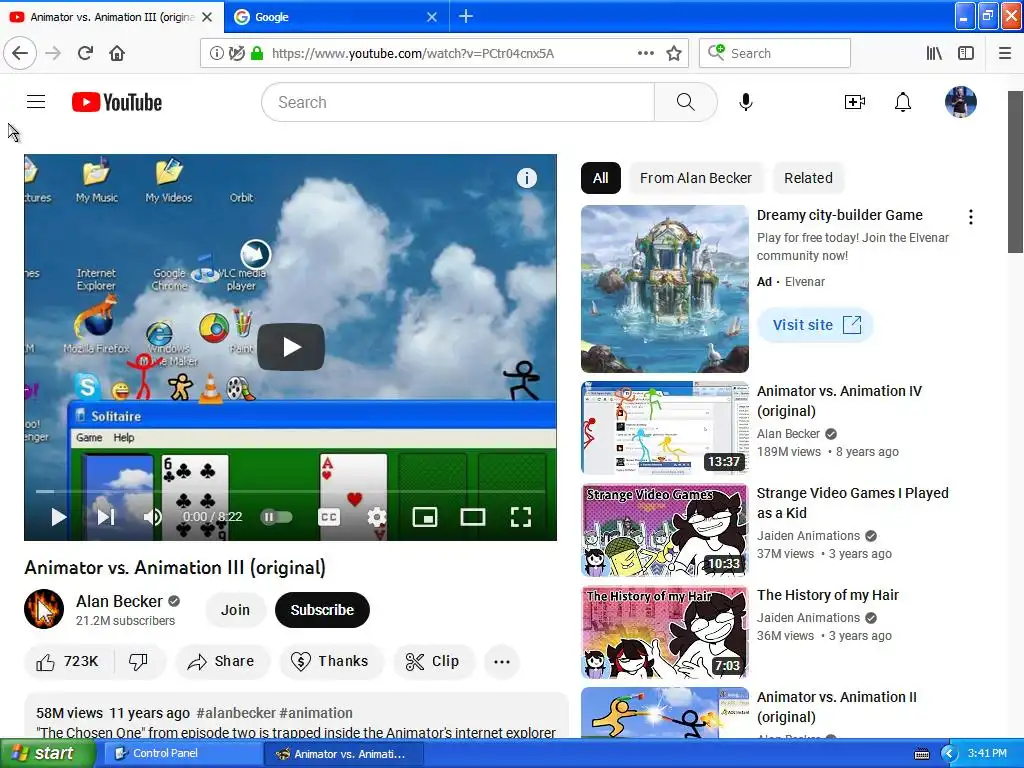Bookmark this page with the star
Screen dimensions: 1024x768
pyautogui.click(x=673, y=53)
